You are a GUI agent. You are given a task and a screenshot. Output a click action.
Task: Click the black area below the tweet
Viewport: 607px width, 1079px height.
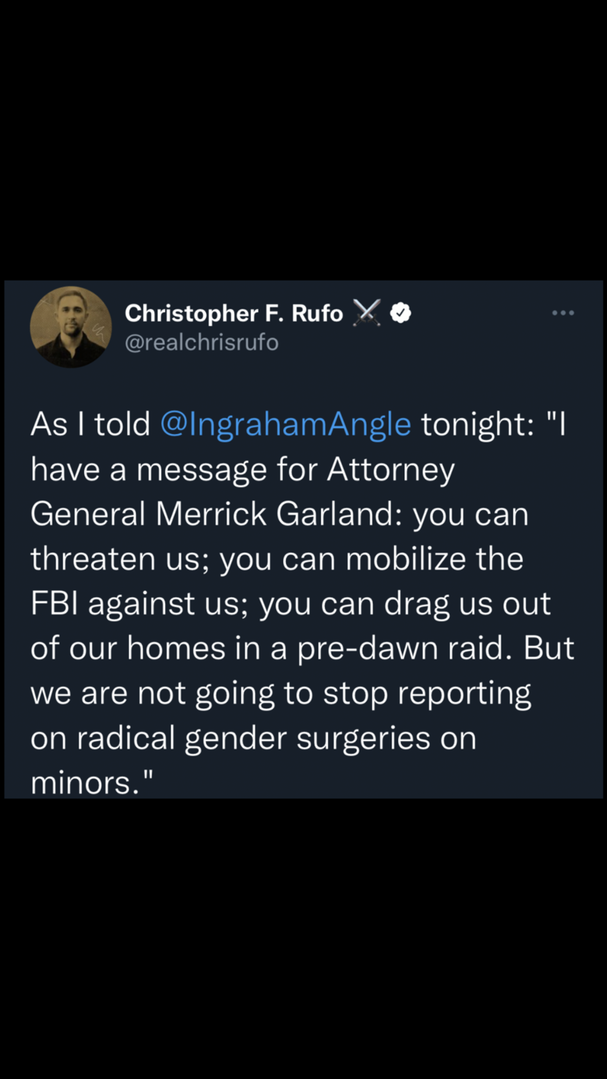coord(303,940)
